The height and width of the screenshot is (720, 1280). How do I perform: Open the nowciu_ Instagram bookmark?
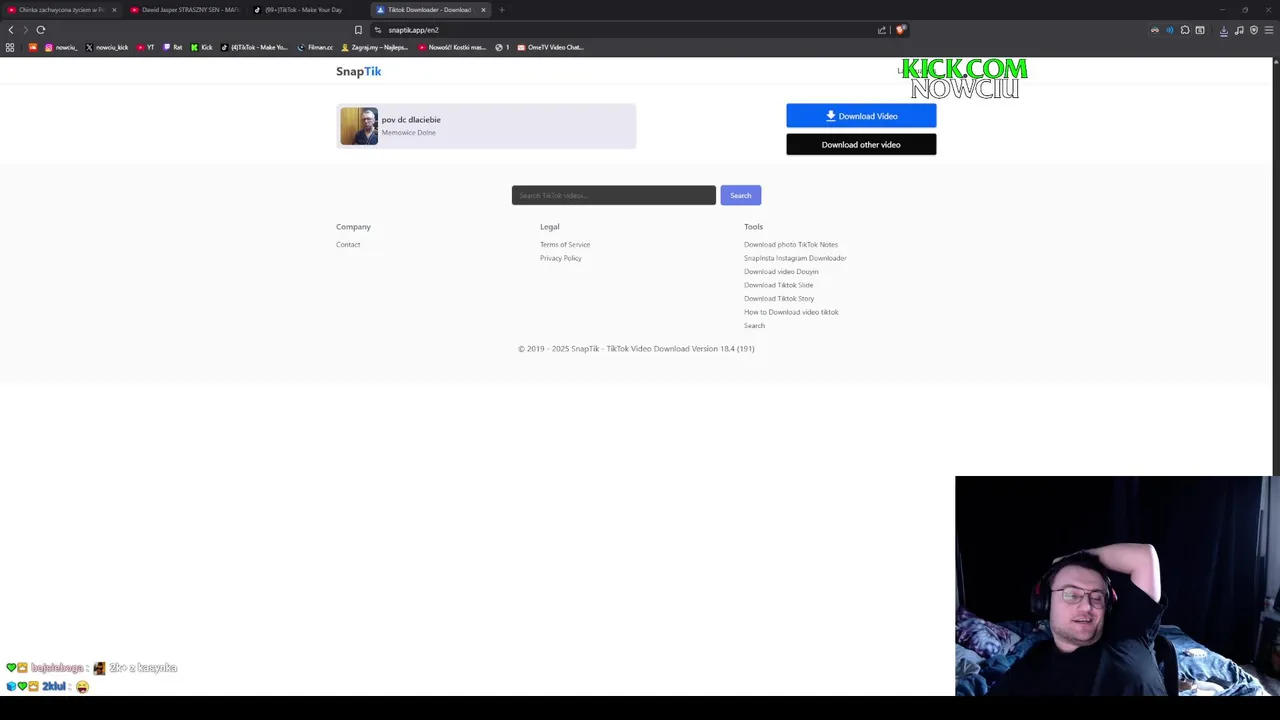(61, 47)
